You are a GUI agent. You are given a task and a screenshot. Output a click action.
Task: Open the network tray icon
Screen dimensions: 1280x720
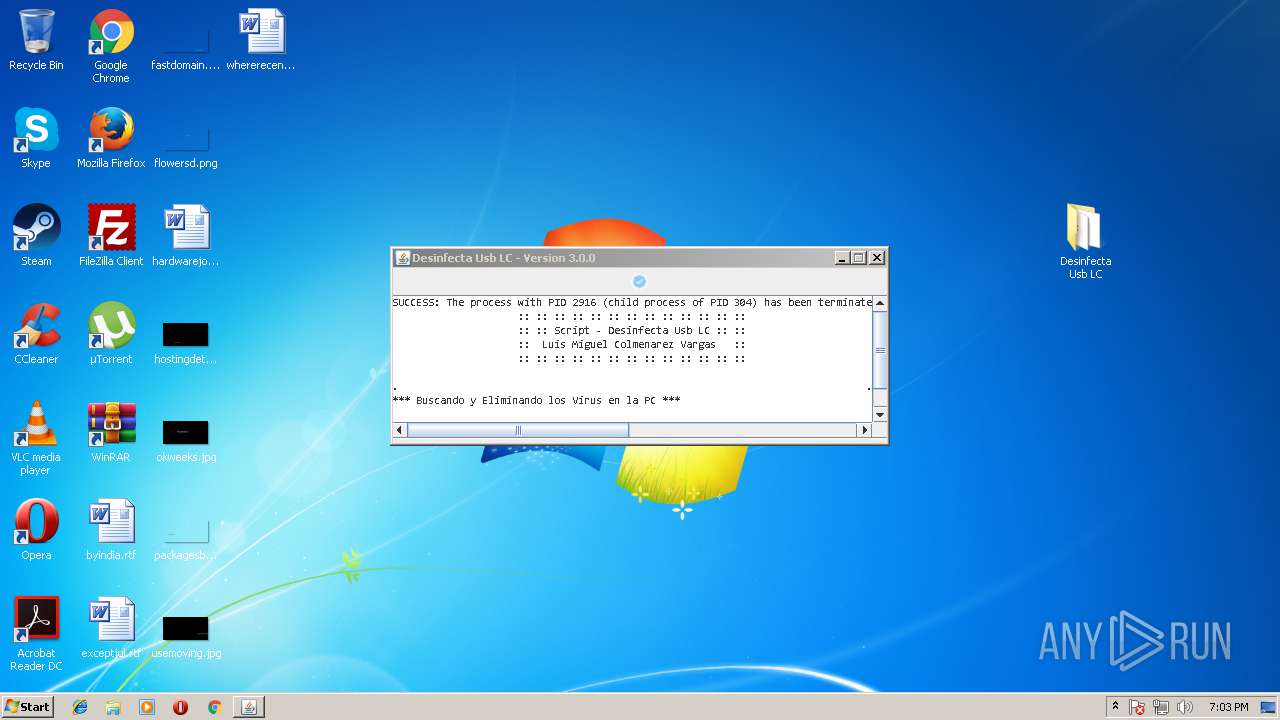1161,707
